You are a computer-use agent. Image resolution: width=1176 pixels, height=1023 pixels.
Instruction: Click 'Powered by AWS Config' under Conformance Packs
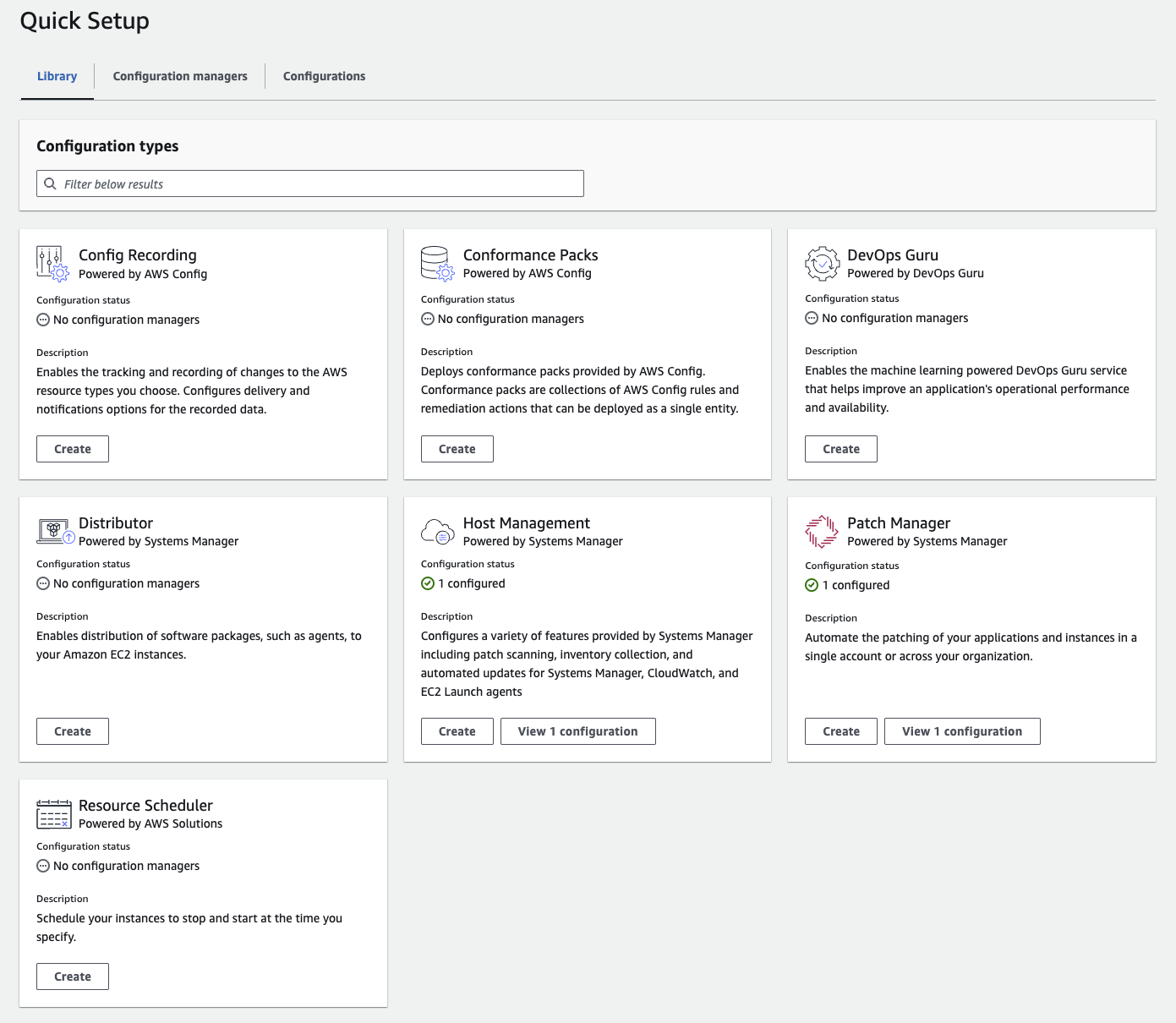[528, 273]
